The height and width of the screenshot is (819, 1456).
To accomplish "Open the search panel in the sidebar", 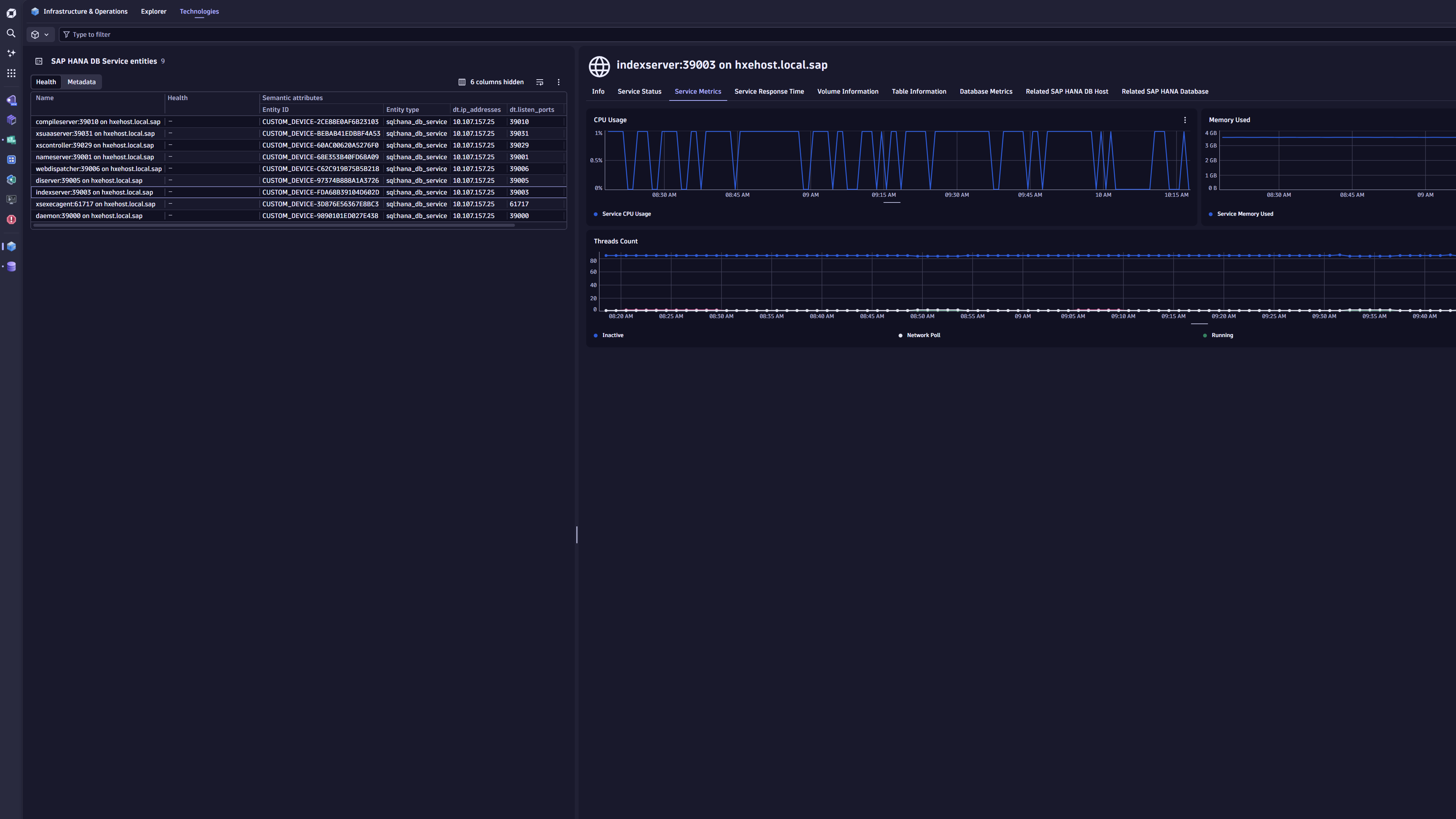I will 11,33.
